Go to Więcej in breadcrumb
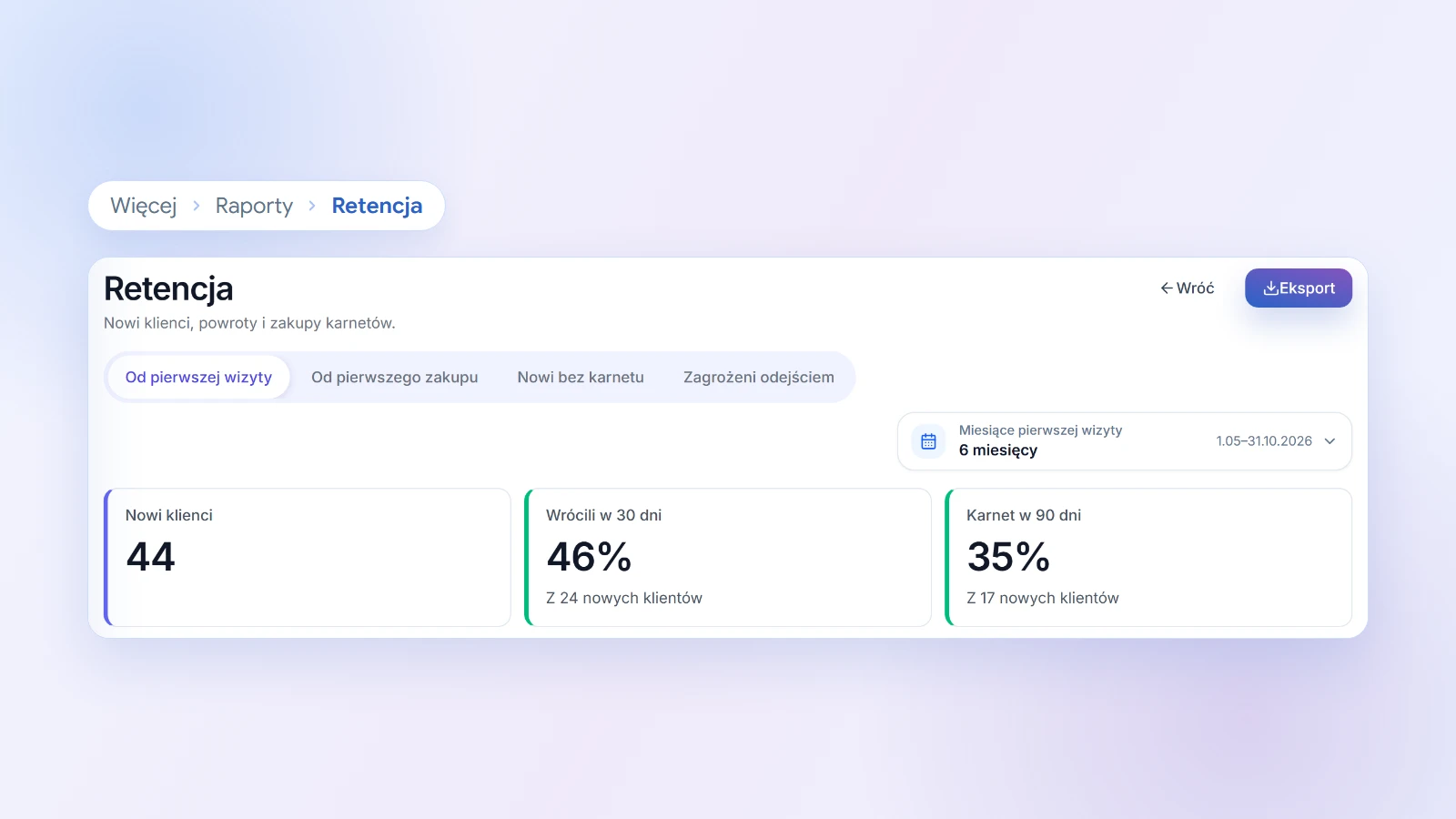The width and height of the screenshot is (1456, 819). tap(144, 206)
